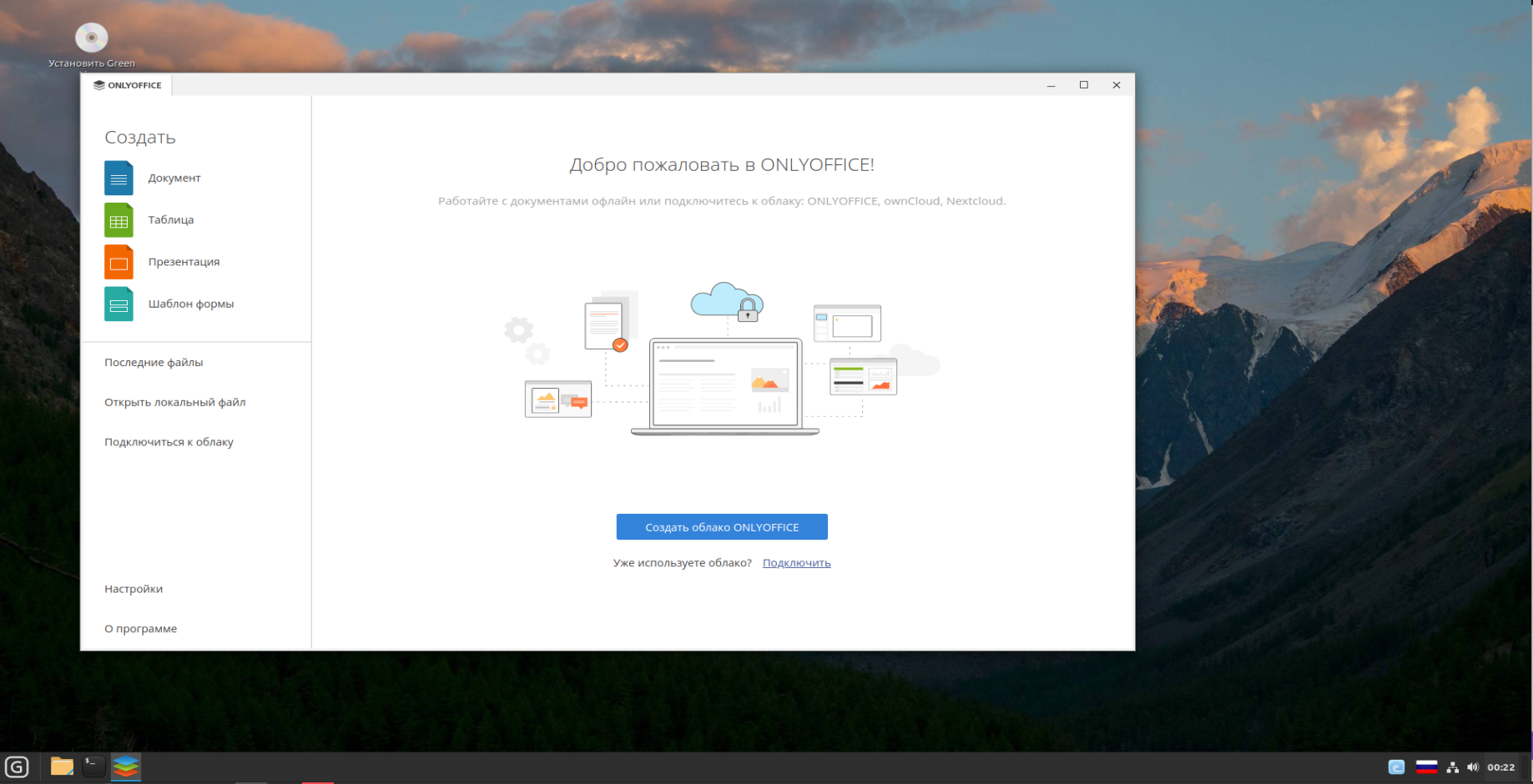
Task: Open the Последние файлы section
Action: 154,362
